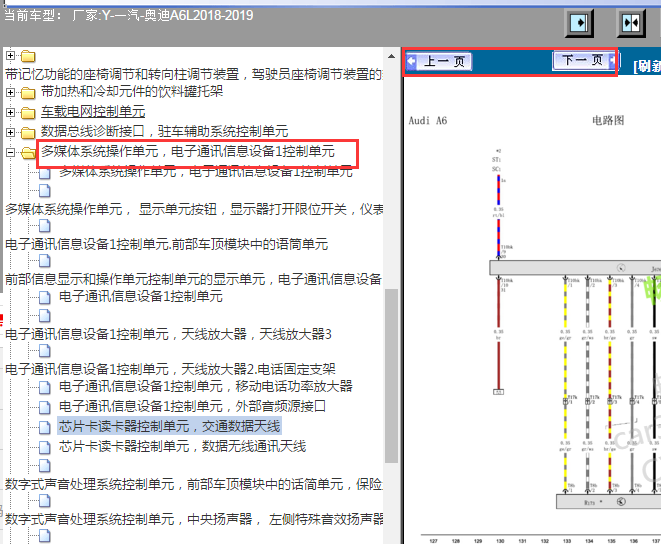This screenshot has height=544, width=661.
Task: Click page icon beside 外部音频源接口
Action: (45, 407)
